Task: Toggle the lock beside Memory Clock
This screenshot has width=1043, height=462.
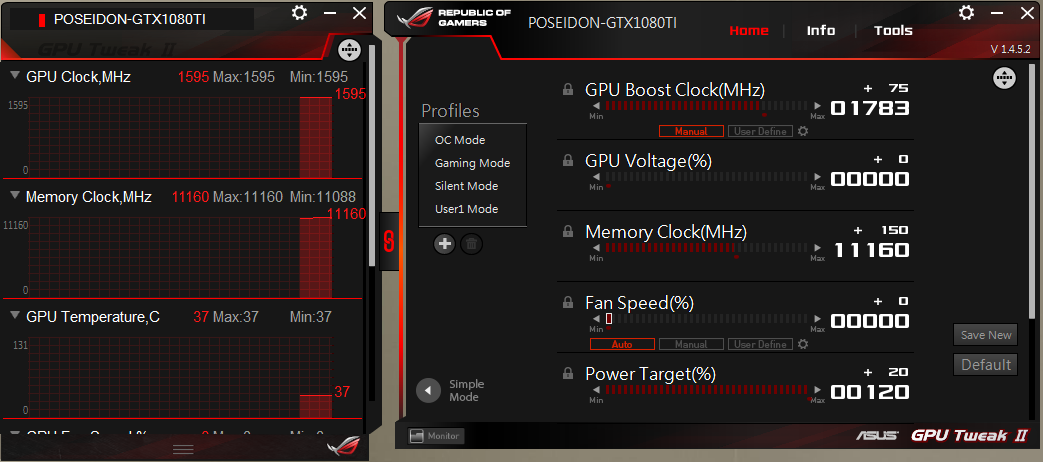Action: coord(568,232)
